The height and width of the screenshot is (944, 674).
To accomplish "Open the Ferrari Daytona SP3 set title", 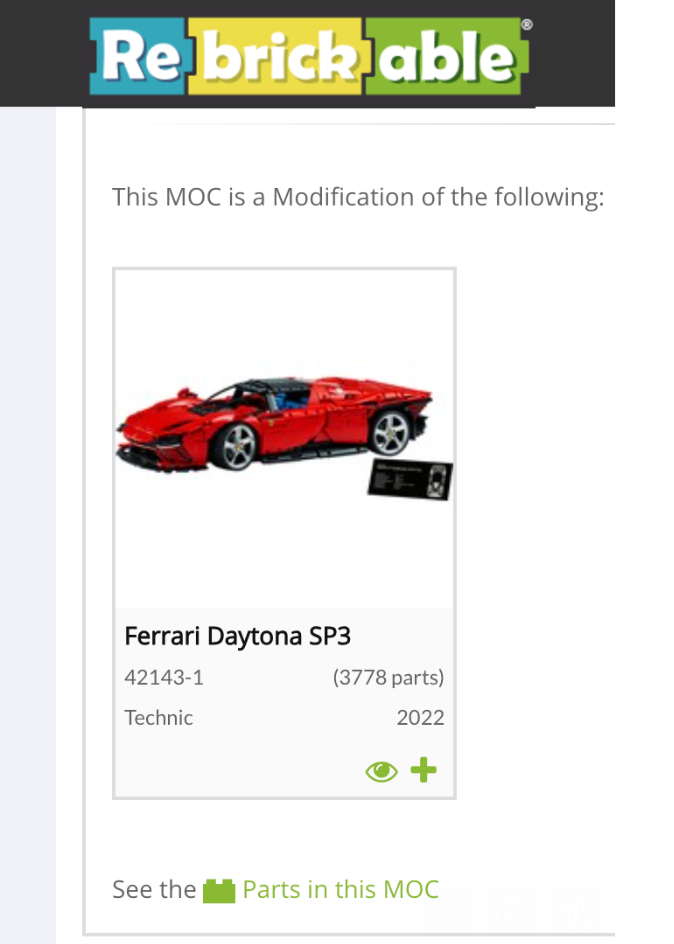I will pyautogui.click(x=237, y=636).
